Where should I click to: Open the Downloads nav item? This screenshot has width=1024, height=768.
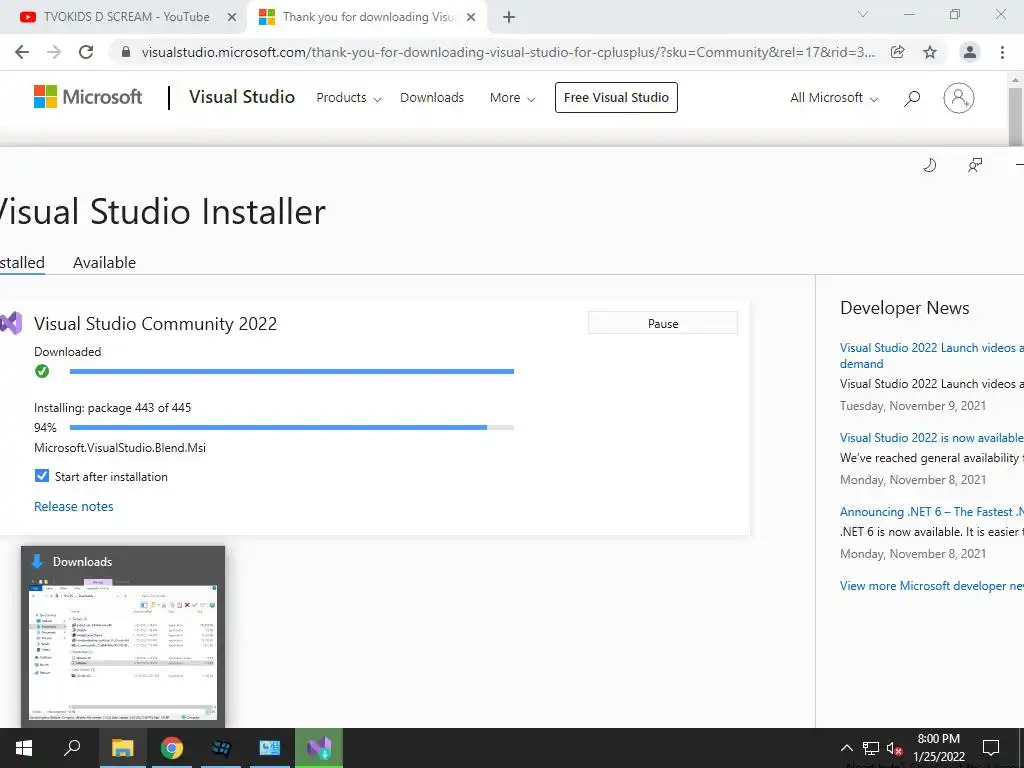point(432,98)
